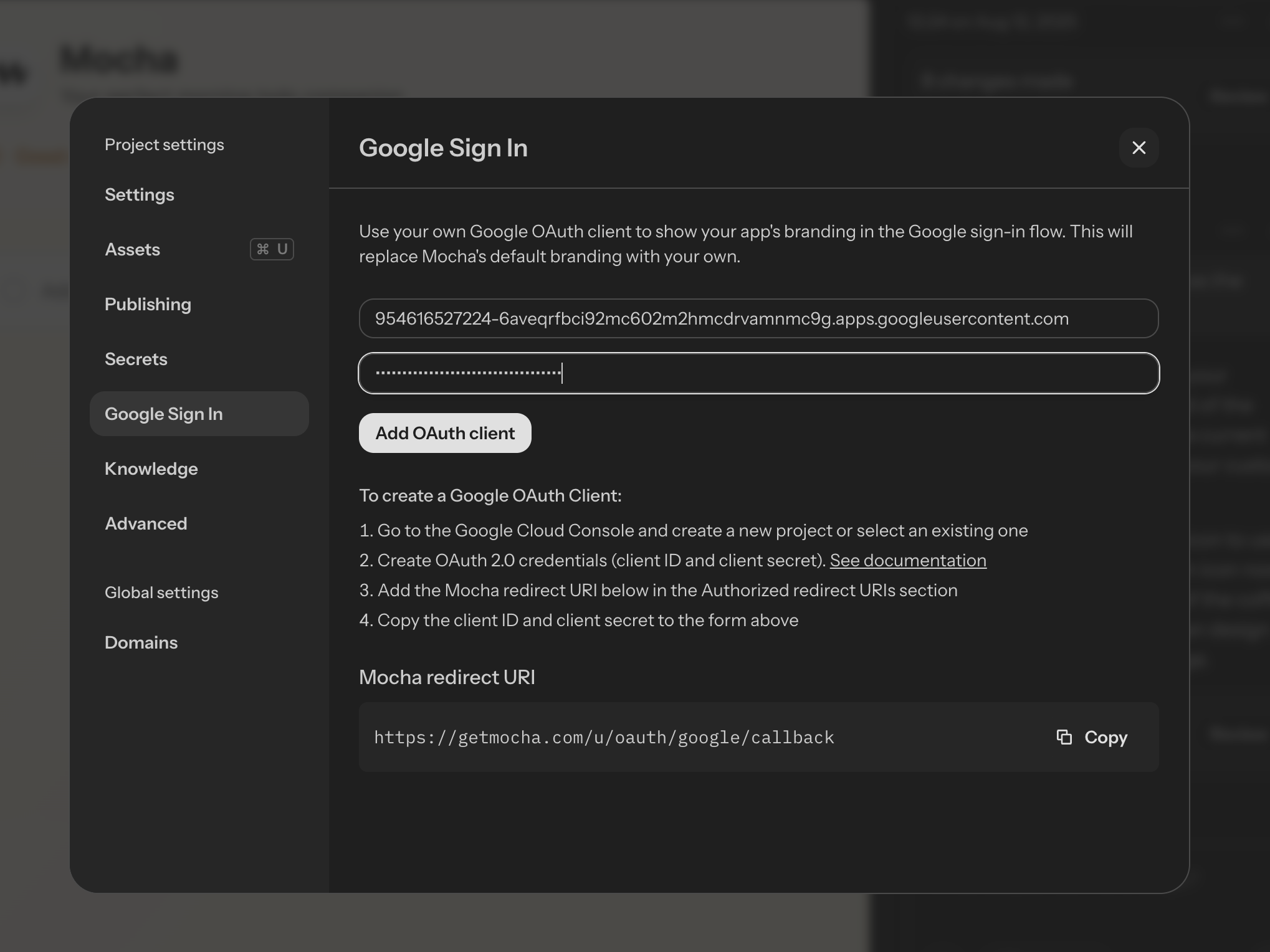Click the ⌘U shortcut badge beside Assets

tap(272, 249)
